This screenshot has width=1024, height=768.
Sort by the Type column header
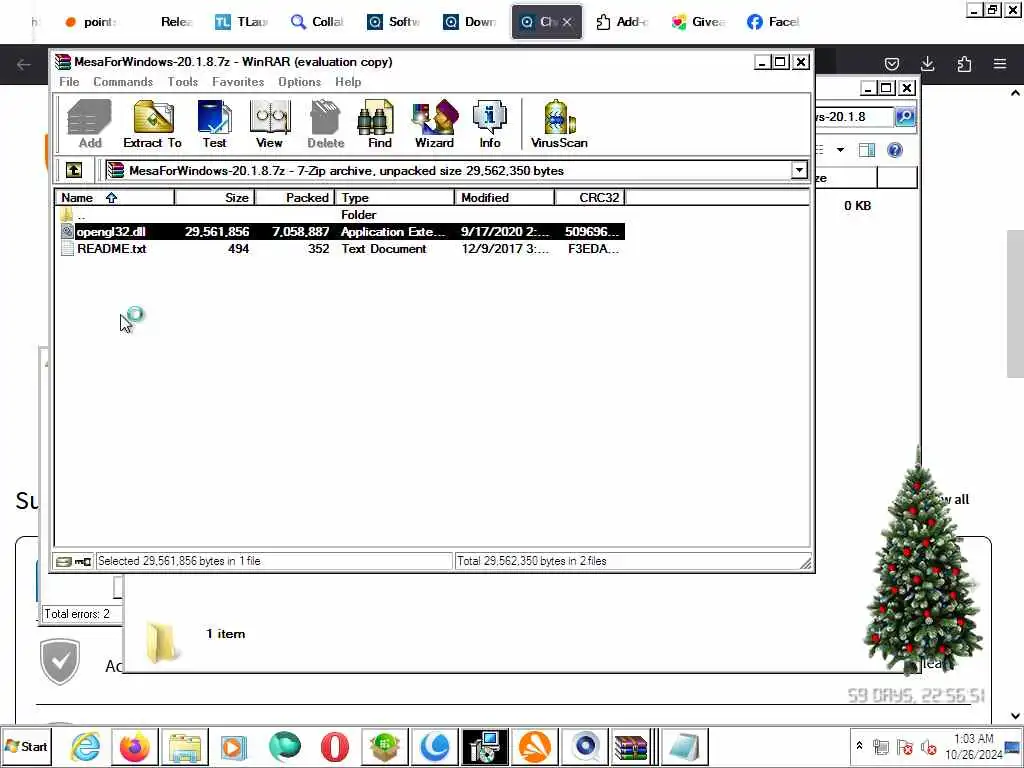pos(394,197)
